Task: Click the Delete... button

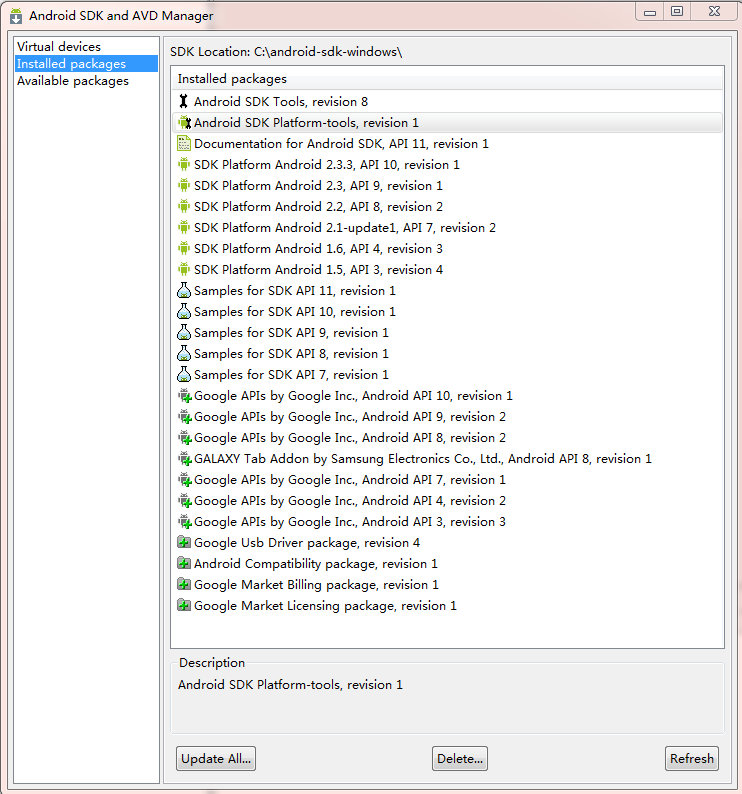Action: click(460, 758)
